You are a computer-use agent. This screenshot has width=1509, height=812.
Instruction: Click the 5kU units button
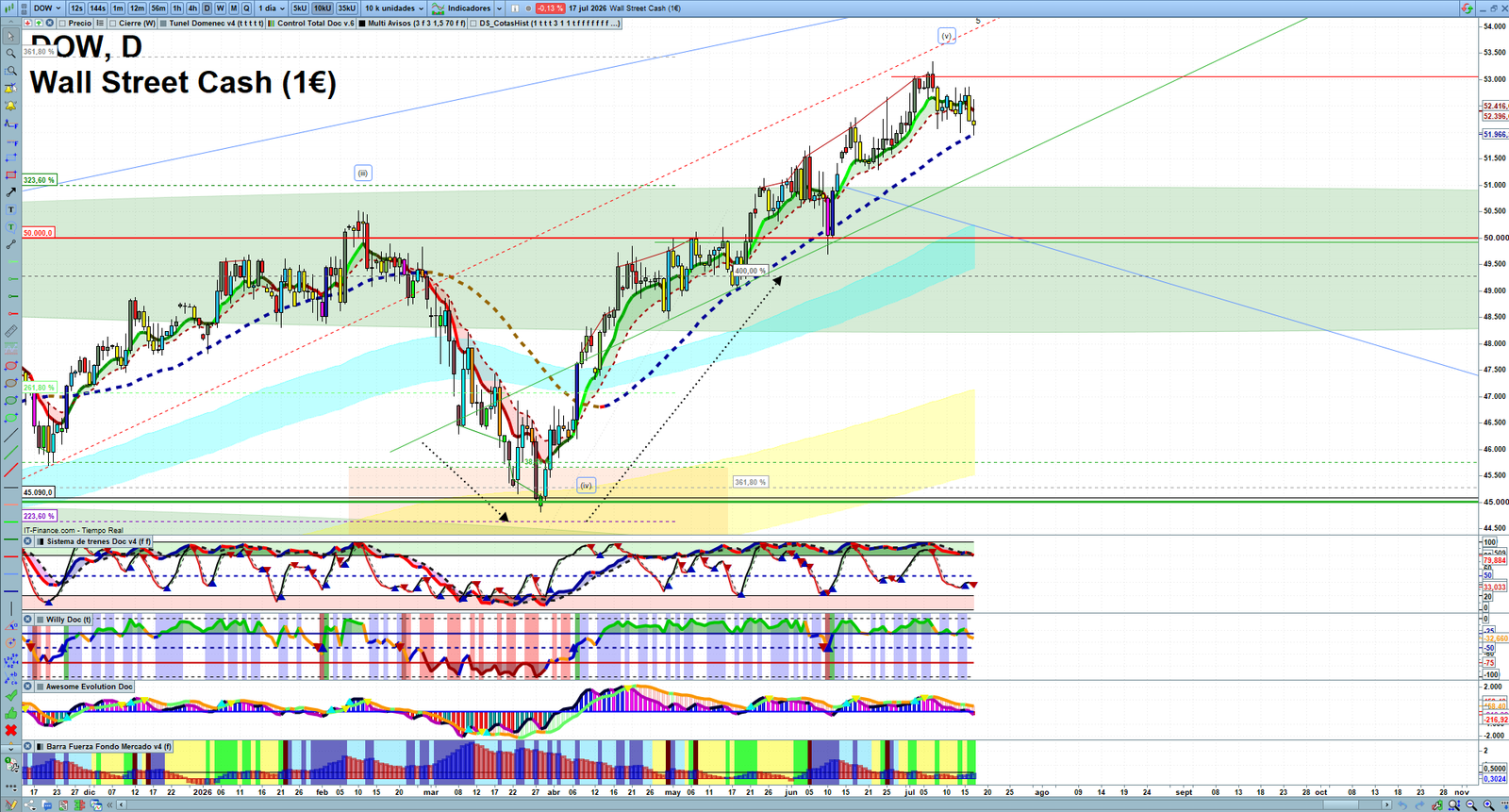click(300, 8)
